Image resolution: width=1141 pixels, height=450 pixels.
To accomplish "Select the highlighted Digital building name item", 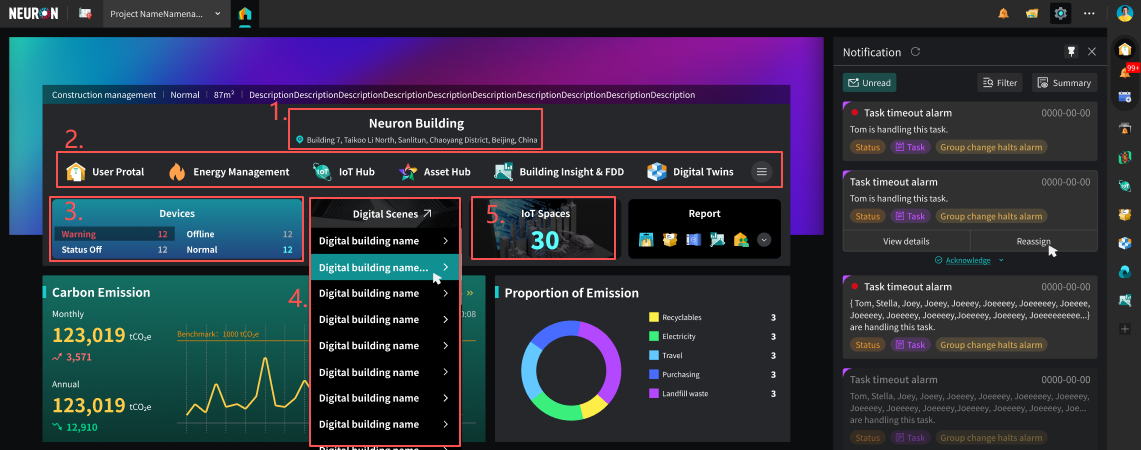I will pos(384,267).
